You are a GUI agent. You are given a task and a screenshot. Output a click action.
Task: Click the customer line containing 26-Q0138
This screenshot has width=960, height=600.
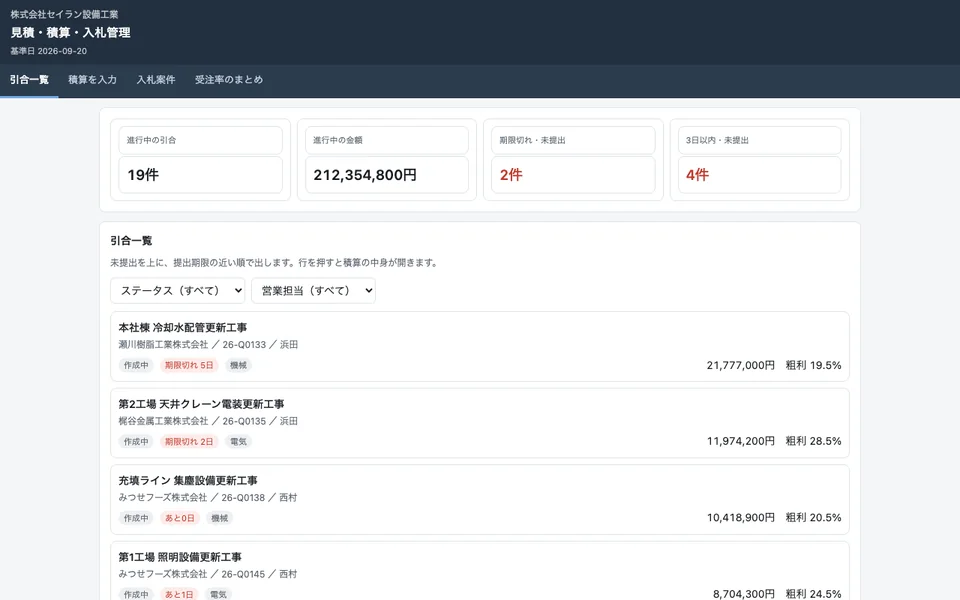point(208,498)
